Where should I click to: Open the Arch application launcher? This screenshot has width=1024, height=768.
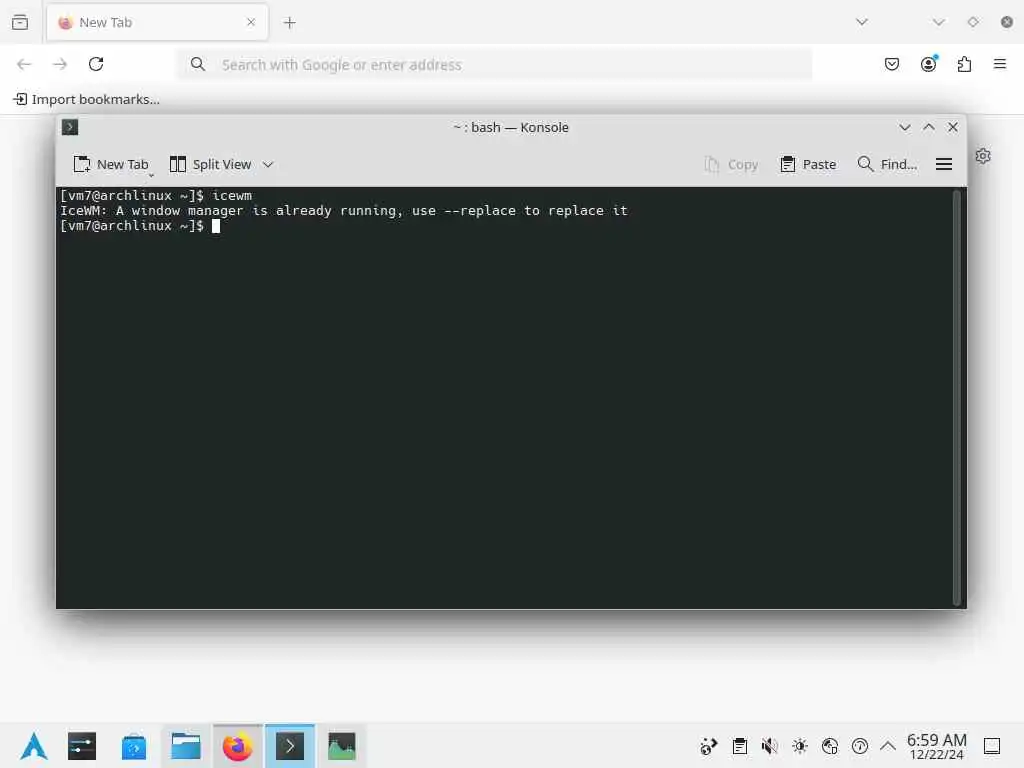pyautogui.click(x=34, y=746)
